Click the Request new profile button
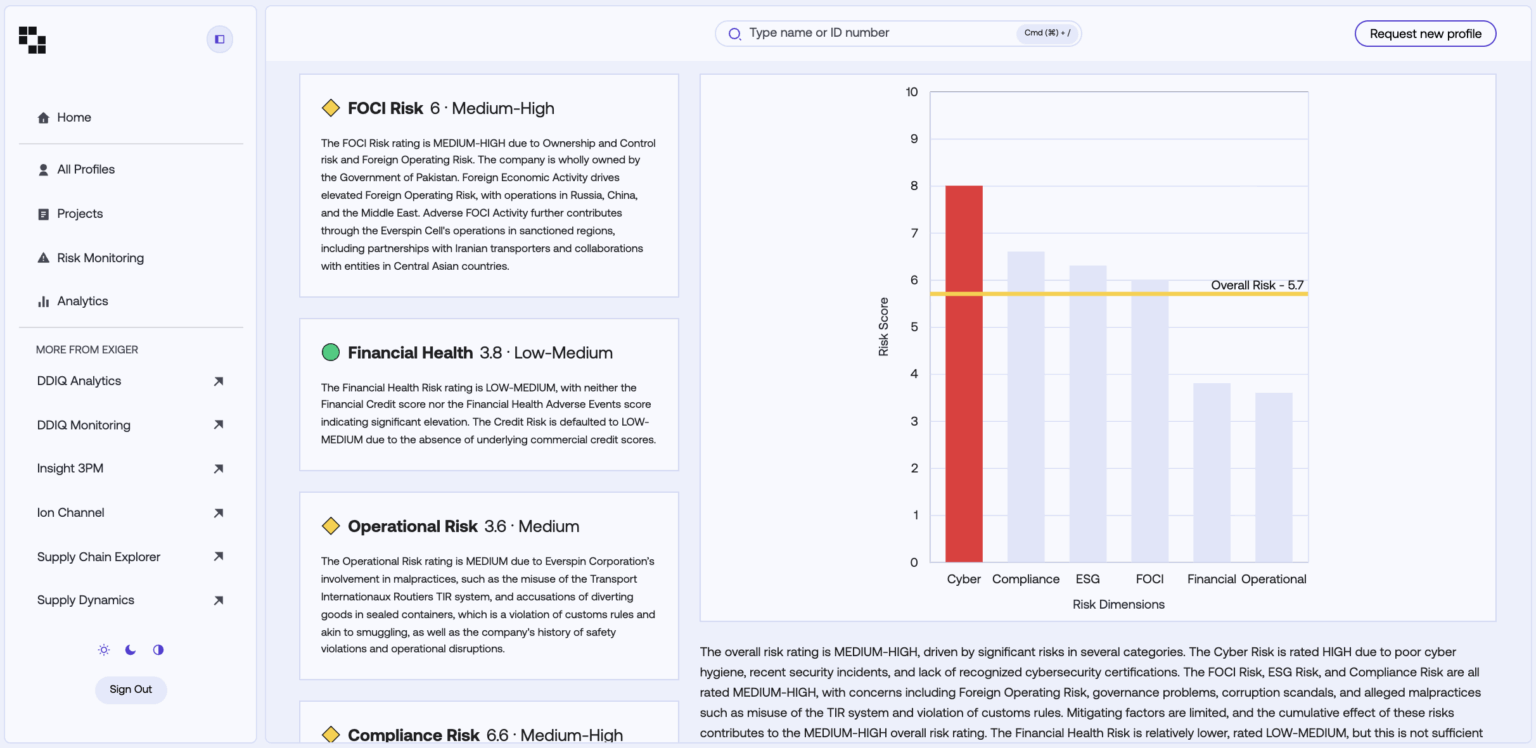 click(x=1424, y=33)
